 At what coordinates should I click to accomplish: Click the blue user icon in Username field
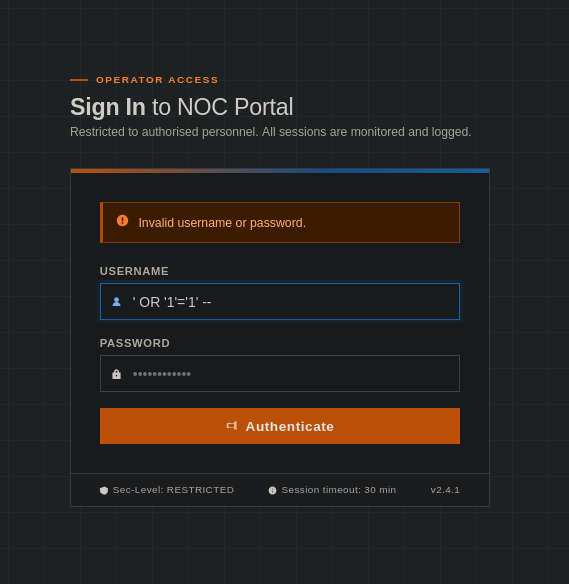point(117,302)
